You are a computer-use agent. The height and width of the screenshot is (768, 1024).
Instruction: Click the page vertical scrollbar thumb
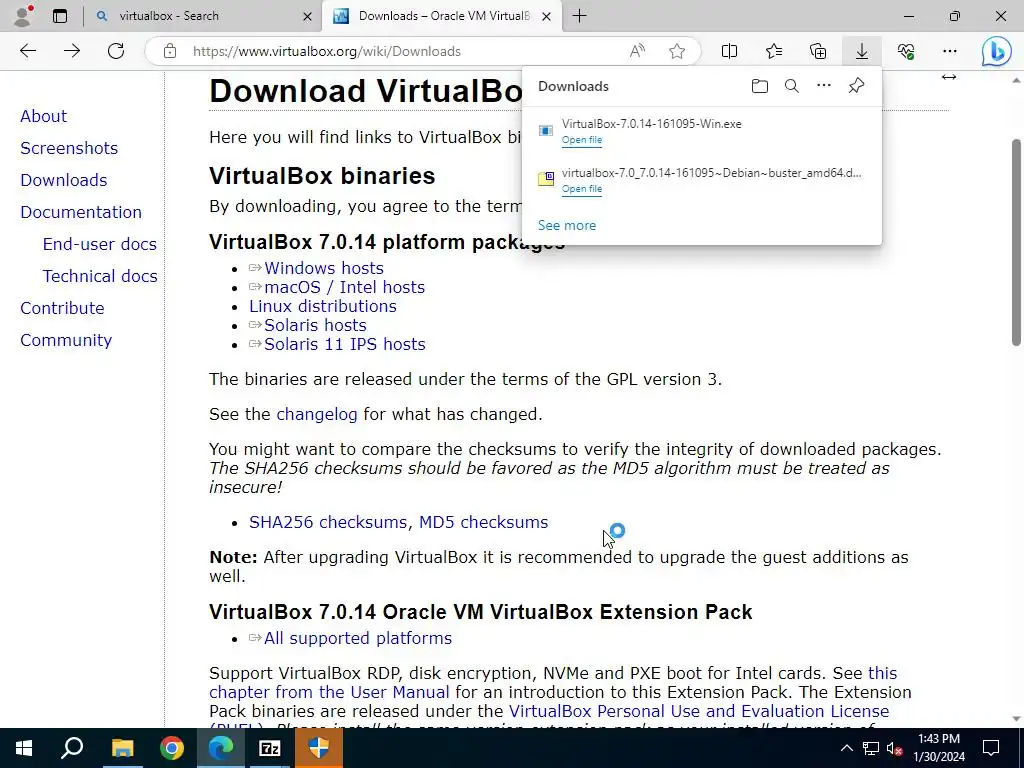coord(1016,242)
